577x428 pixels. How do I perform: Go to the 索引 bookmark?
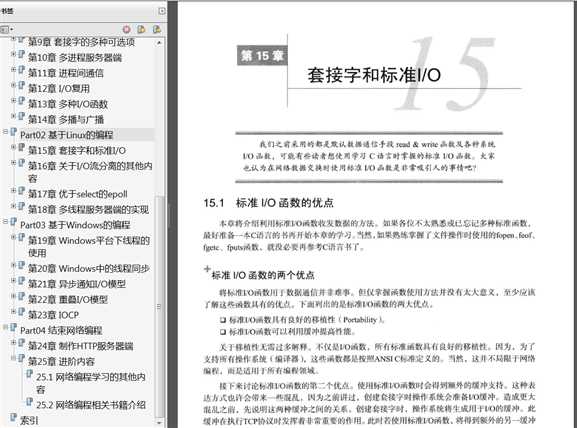pos(29,421)
